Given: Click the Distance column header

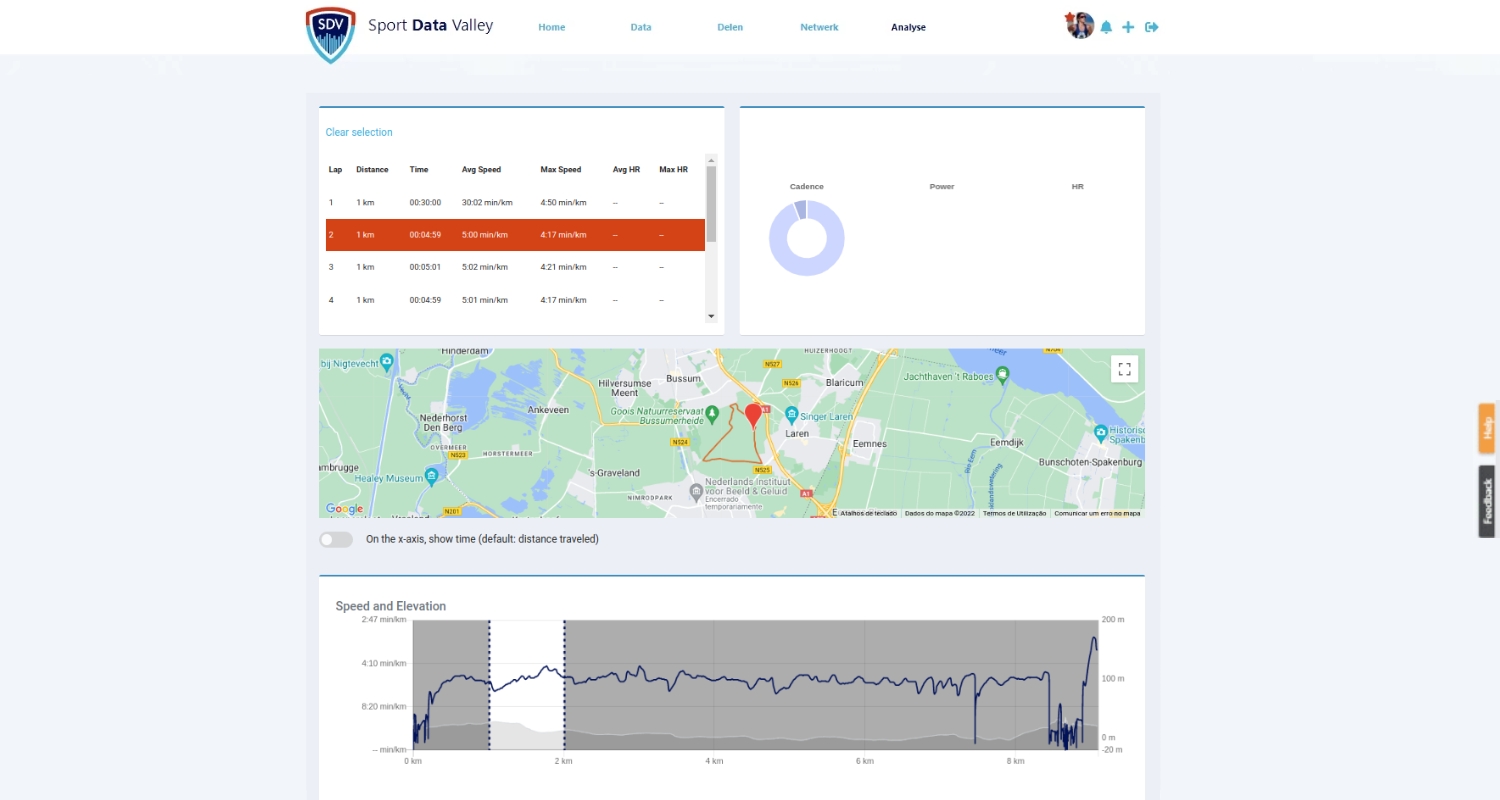Looking at the screenshot, I should [x=372, y=170].
